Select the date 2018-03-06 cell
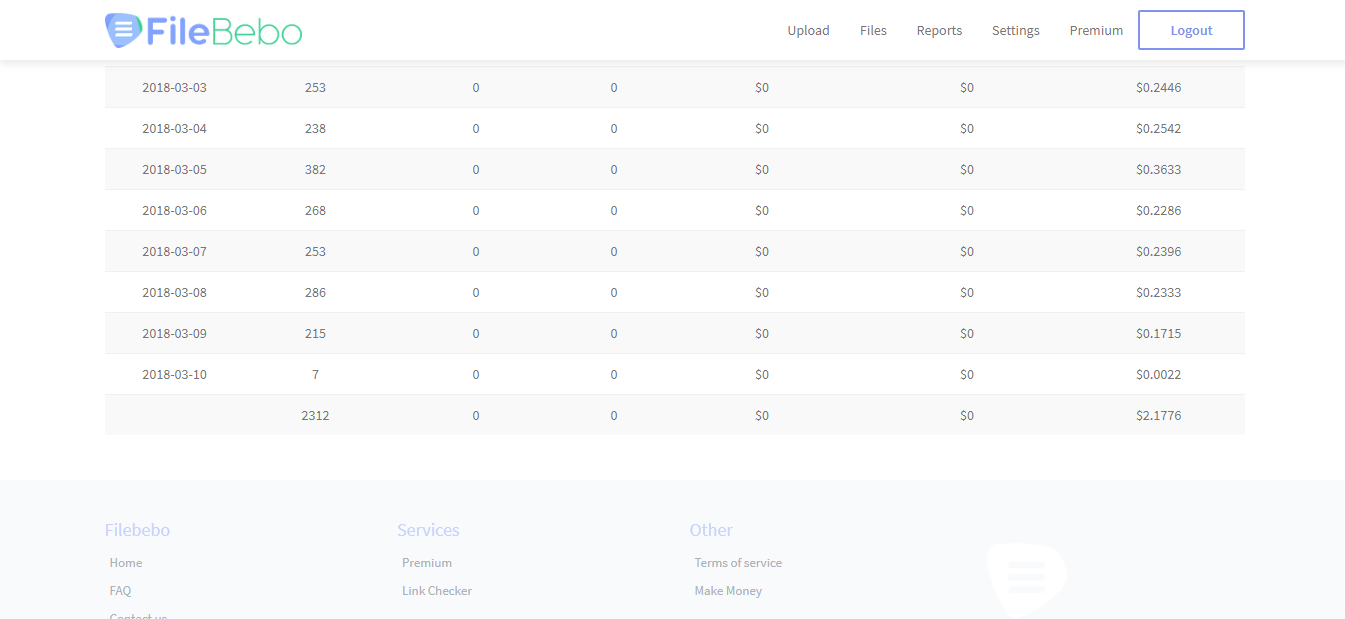This screenshot has height=619, width=1345. [x=174, y=210]
